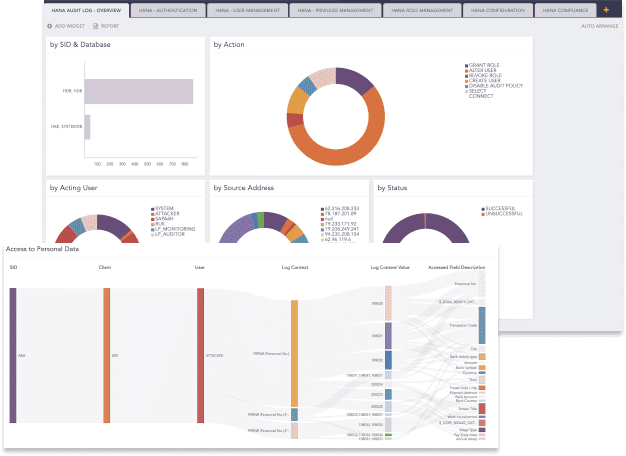Image resolution: width=626 pixels, height=456 pixels.
Task: Click the Annual salary field label
Action: (x=466, y=439)
